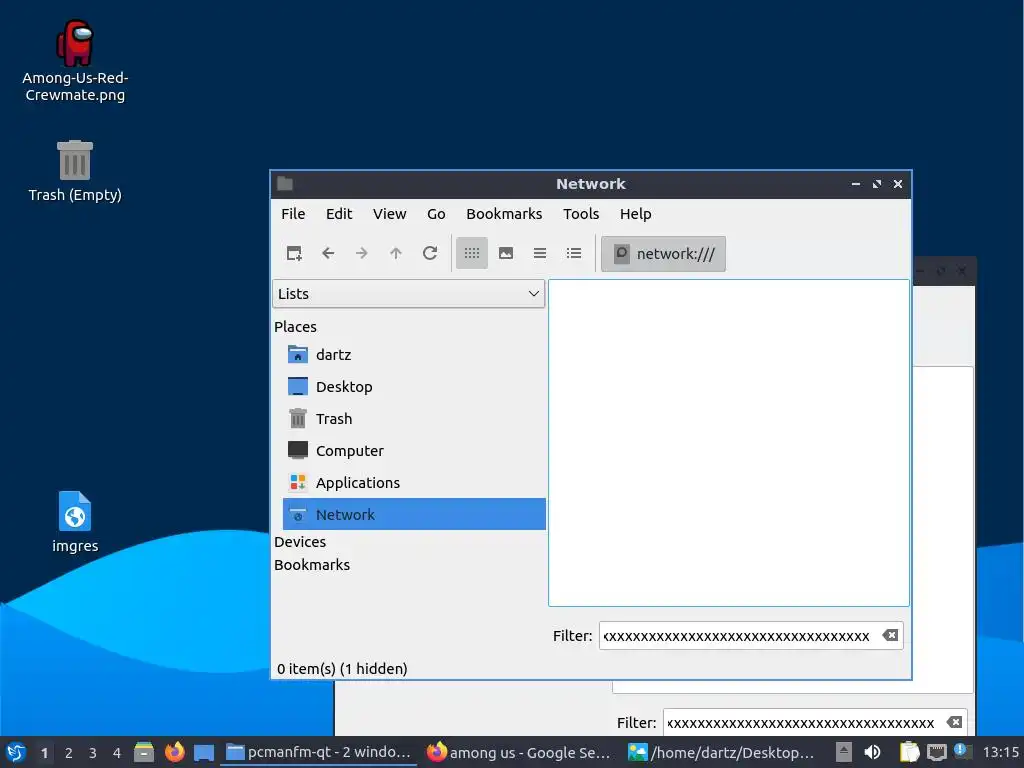Switch to compact view mode

pyautogui.click(x=540, y=253)
